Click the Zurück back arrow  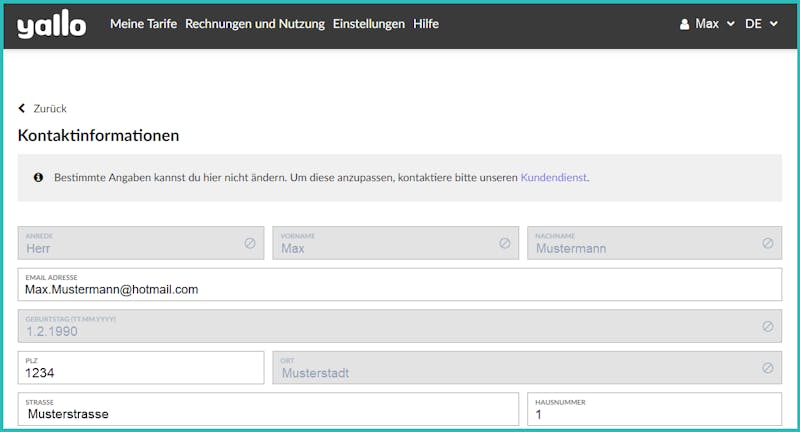tap(21, 108)
